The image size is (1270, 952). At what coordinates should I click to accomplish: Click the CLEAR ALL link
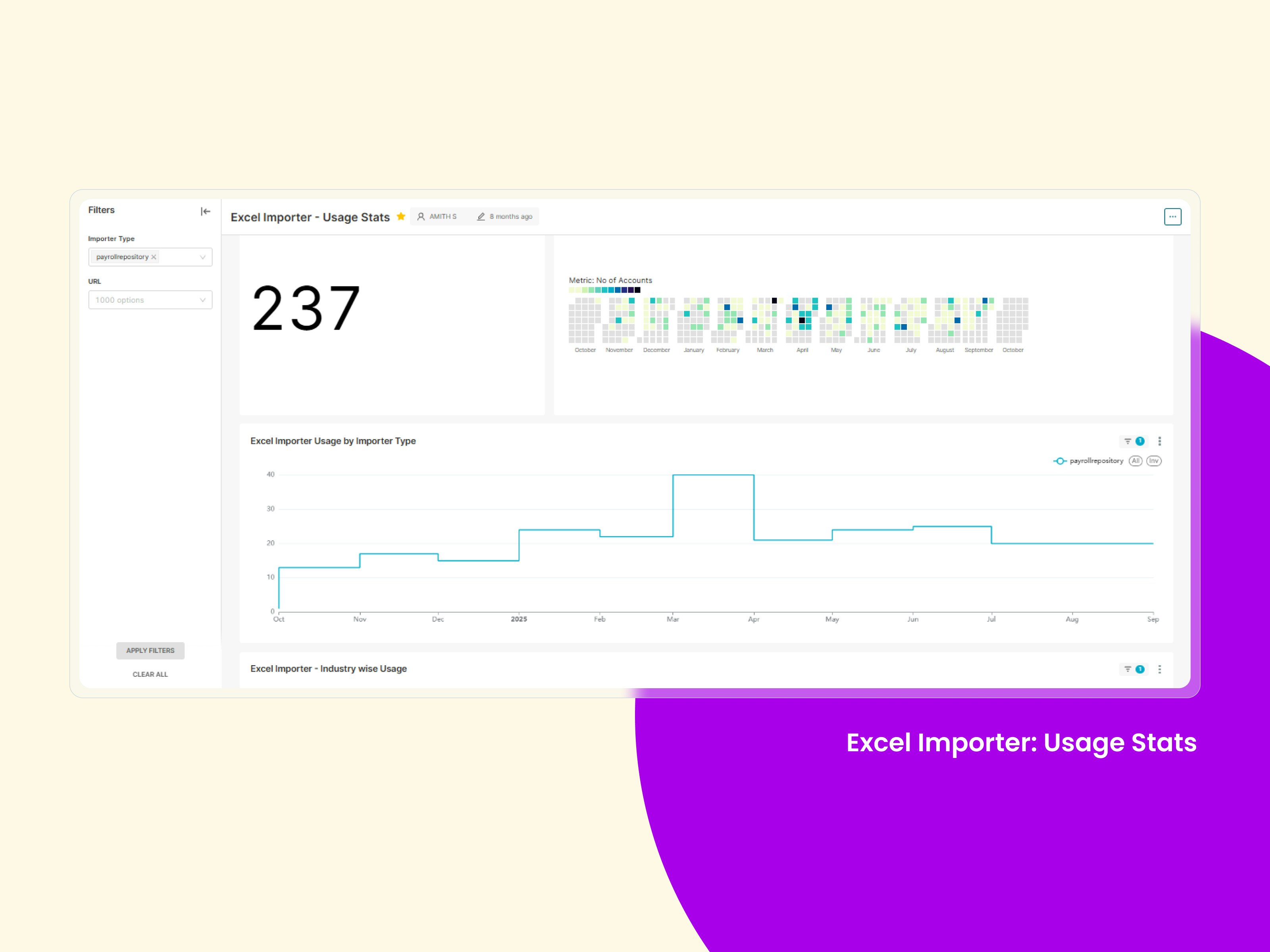[150, 674]
